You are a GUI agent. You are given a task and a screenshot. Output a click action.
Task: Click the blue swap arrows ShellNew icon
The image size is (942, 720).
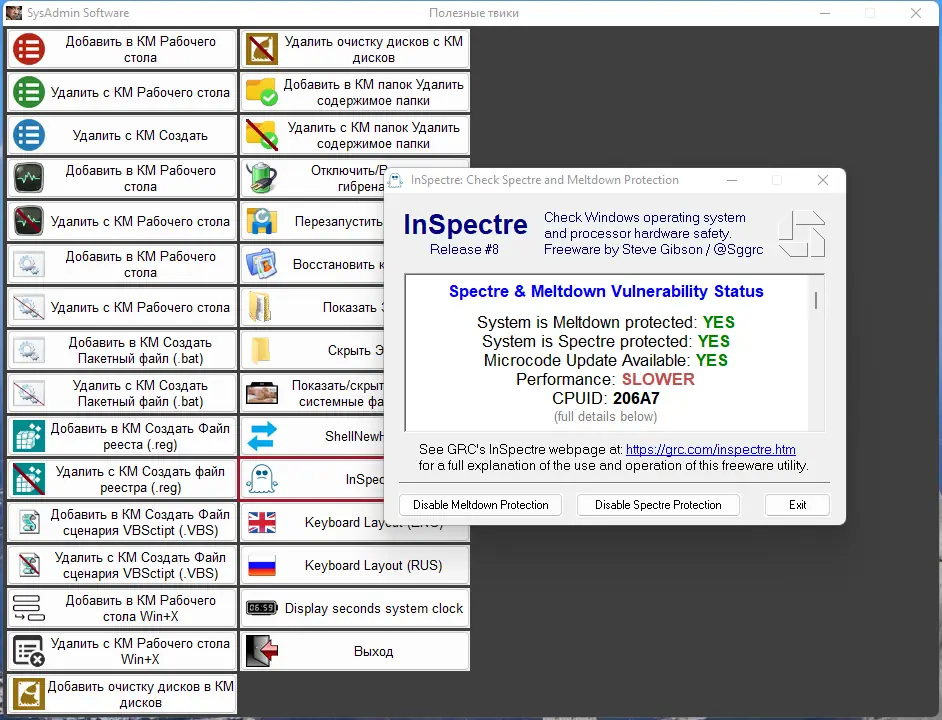262,436
